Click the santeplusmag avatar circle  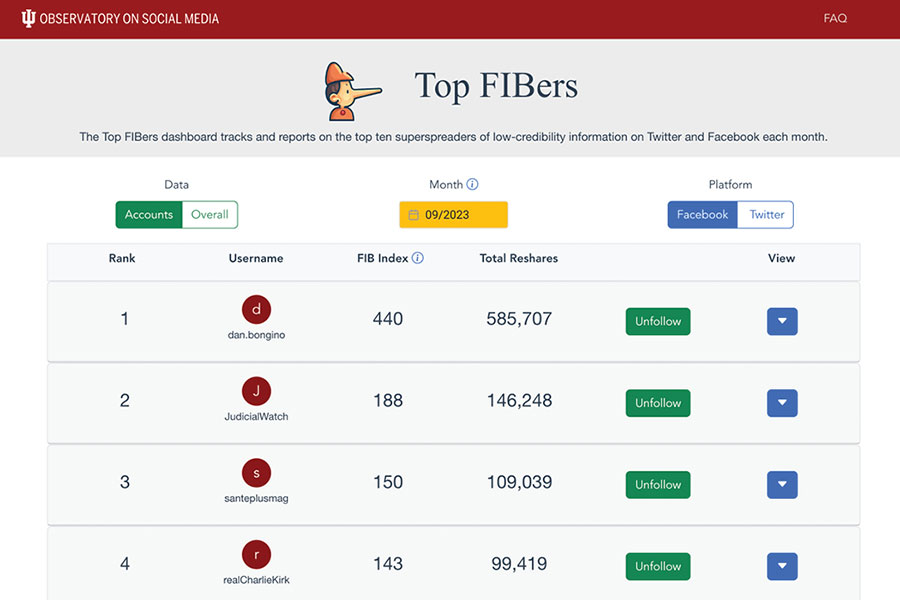[256, 473]
